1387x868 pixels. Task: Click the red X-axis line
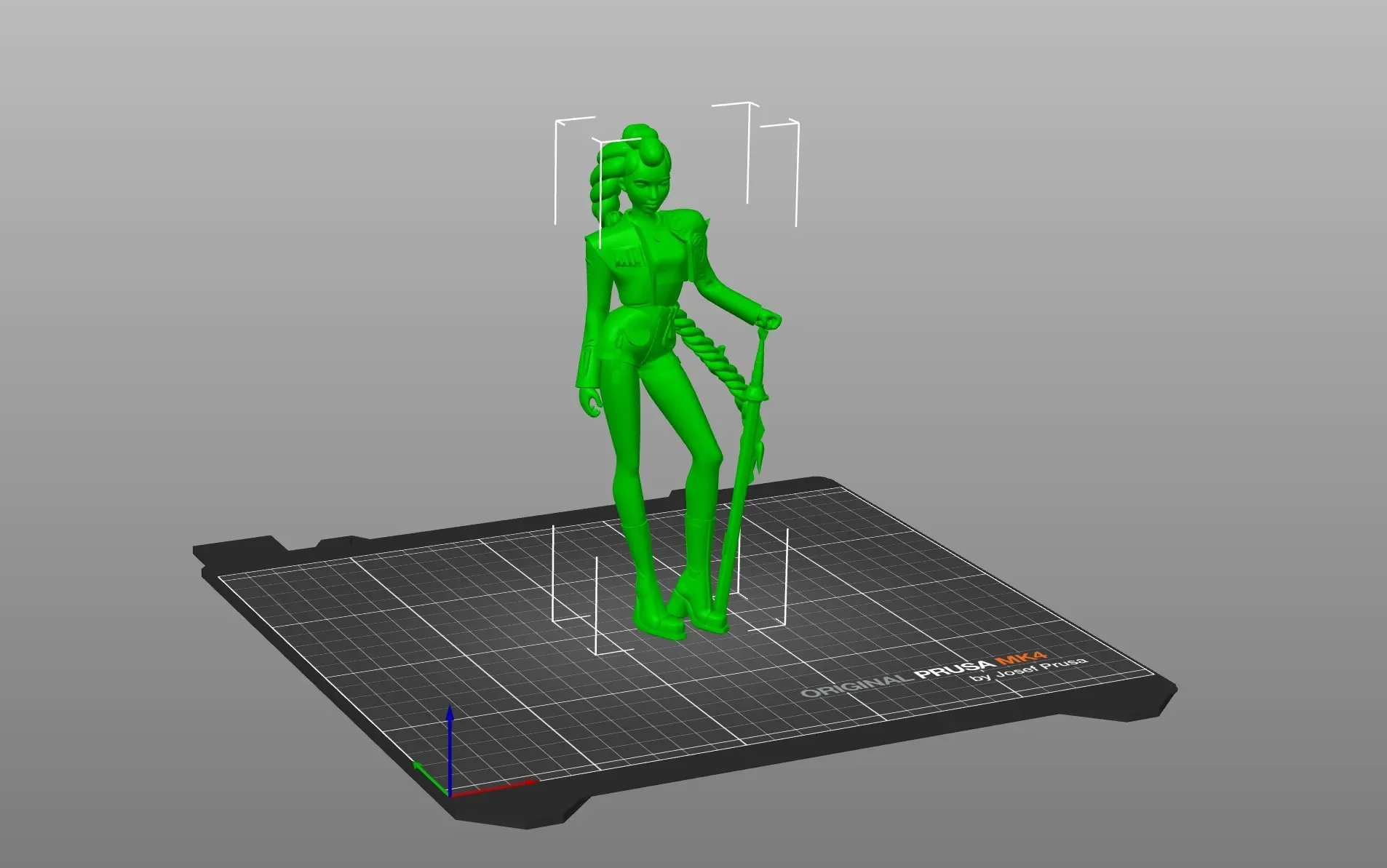point(495,788)
